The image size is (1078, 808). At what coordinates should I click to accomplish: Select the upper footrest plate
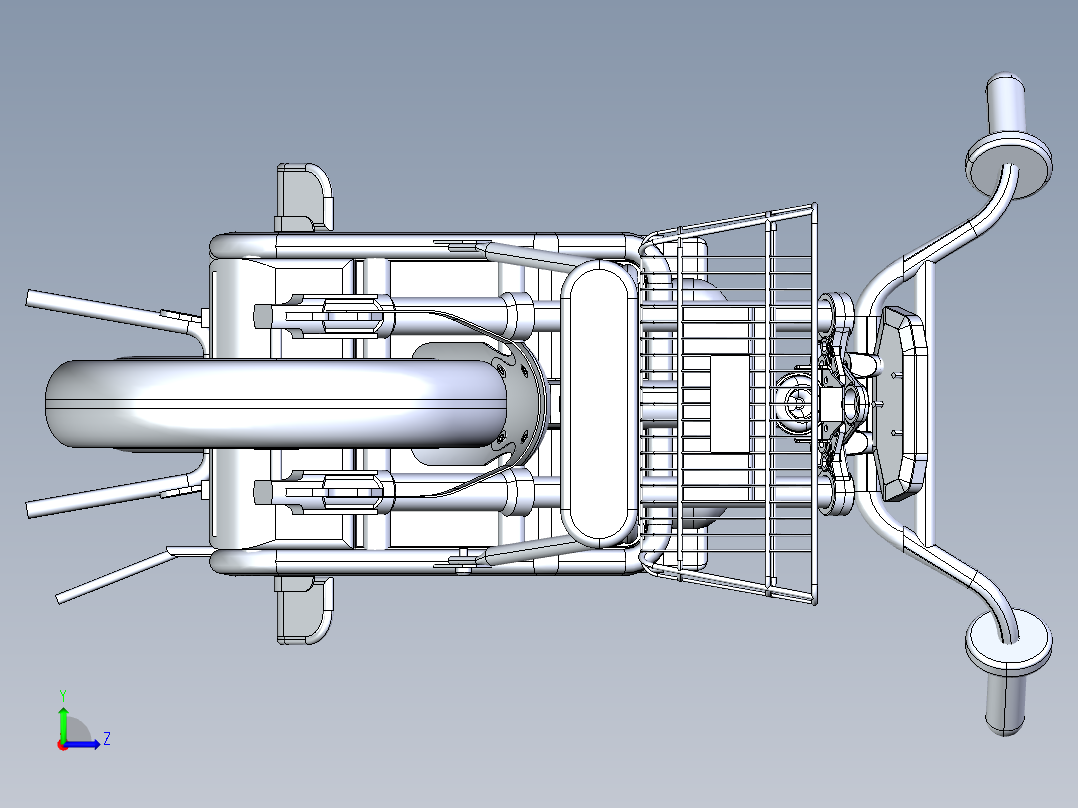[303, 197]
